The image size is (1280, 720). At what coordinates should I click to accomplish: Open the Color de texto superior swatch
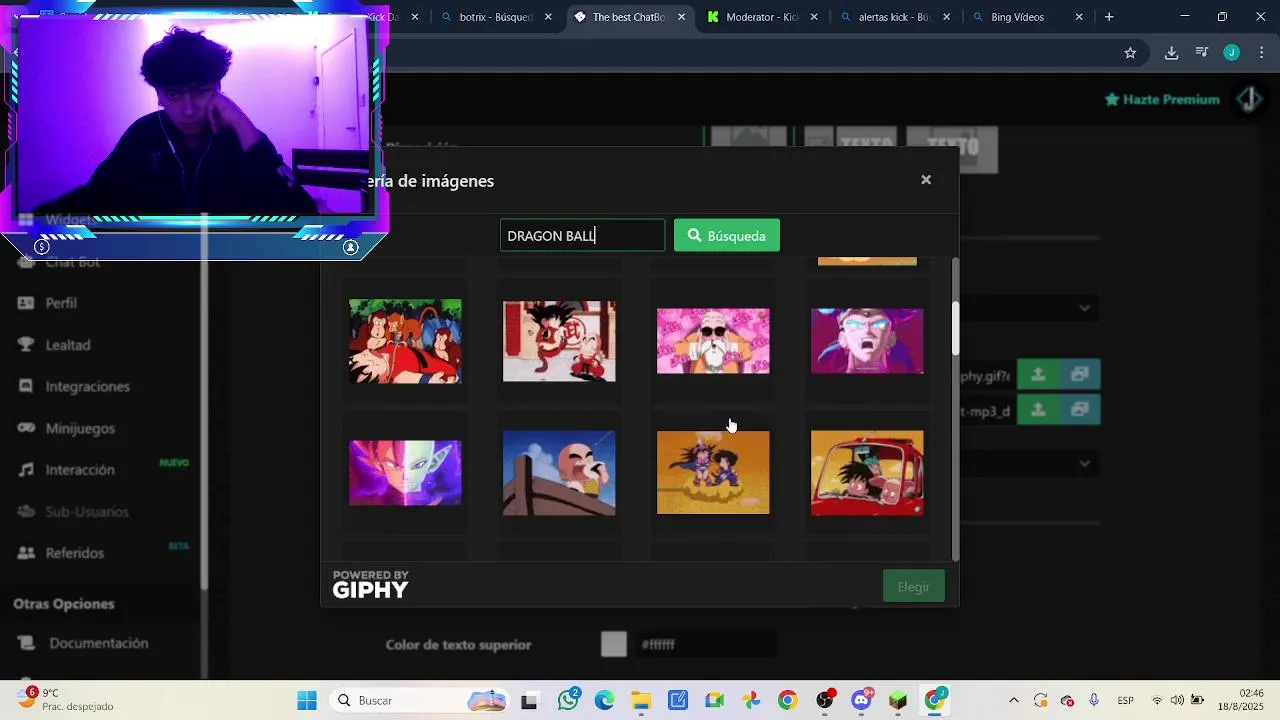614,645
